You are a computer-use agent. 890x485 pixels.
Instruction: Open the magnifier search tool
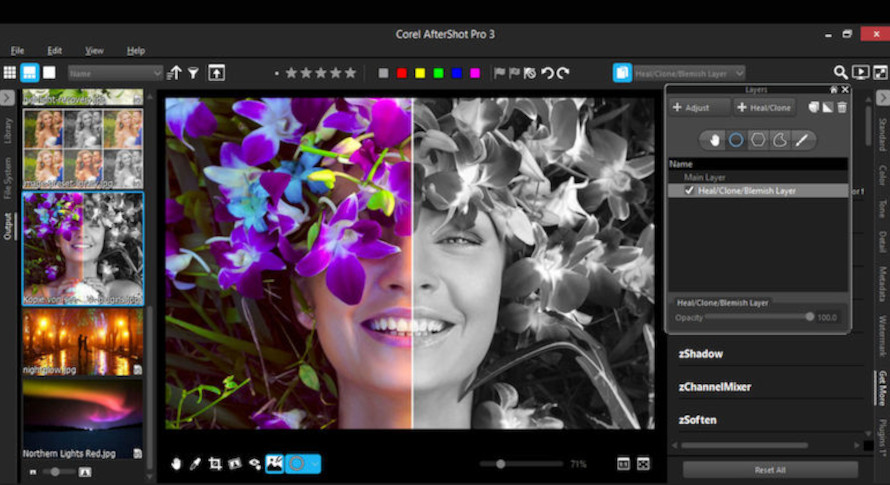[x=840, y=73]
